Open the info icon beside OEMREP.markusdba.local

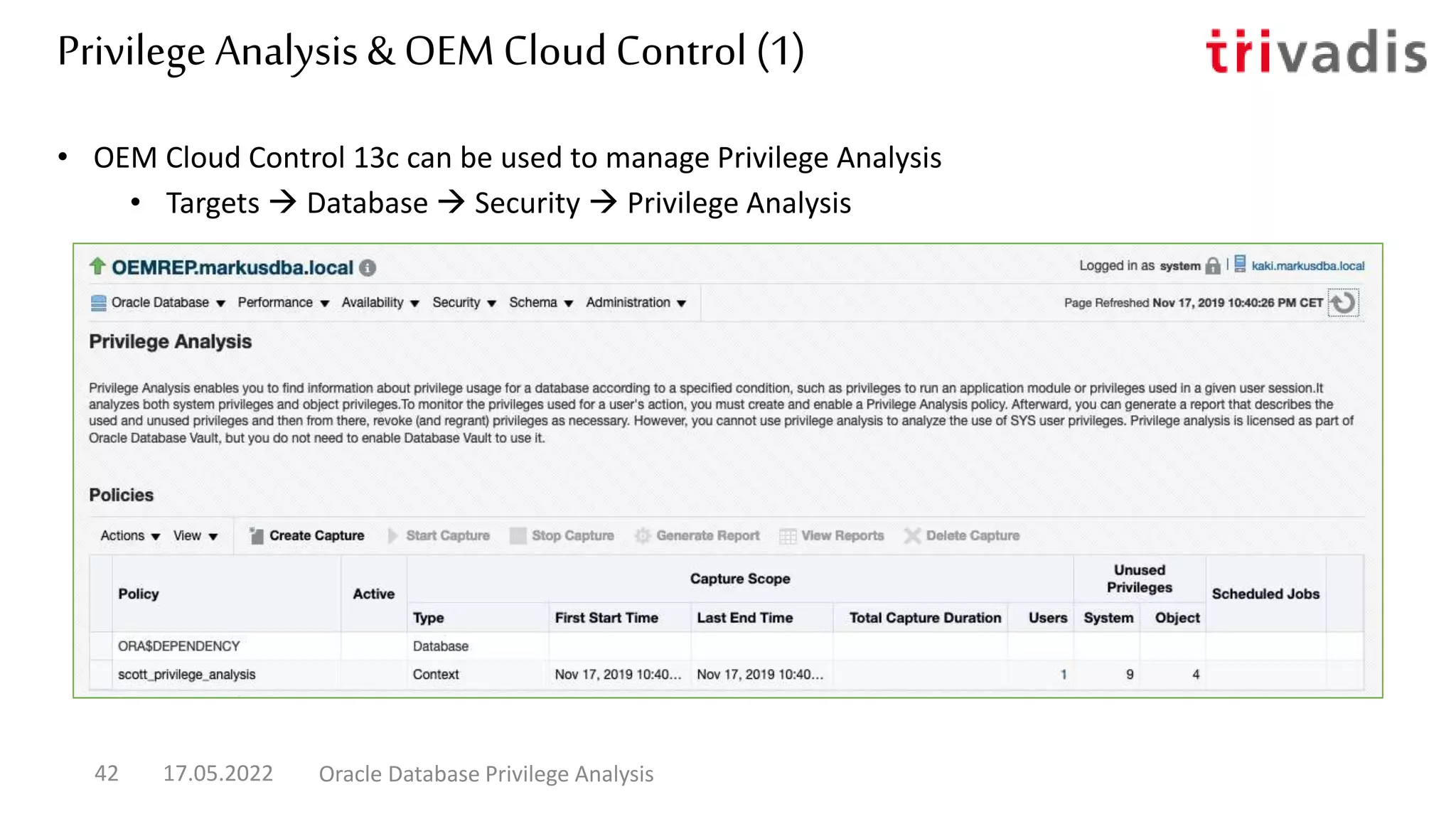367,268
